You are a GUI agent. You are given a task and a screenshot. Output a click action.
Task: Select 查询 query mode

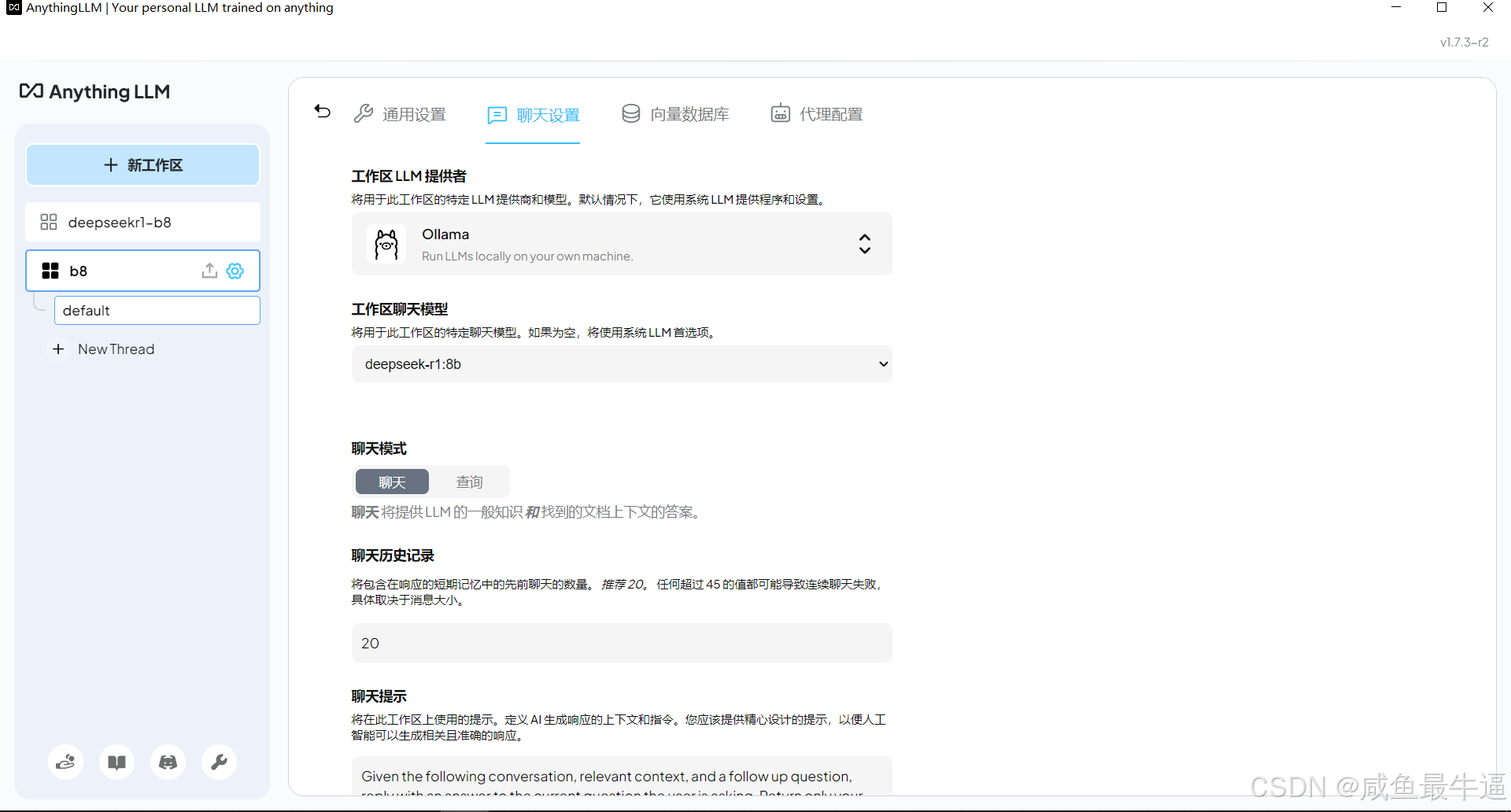pyautogui.click(x=470, y=482)
